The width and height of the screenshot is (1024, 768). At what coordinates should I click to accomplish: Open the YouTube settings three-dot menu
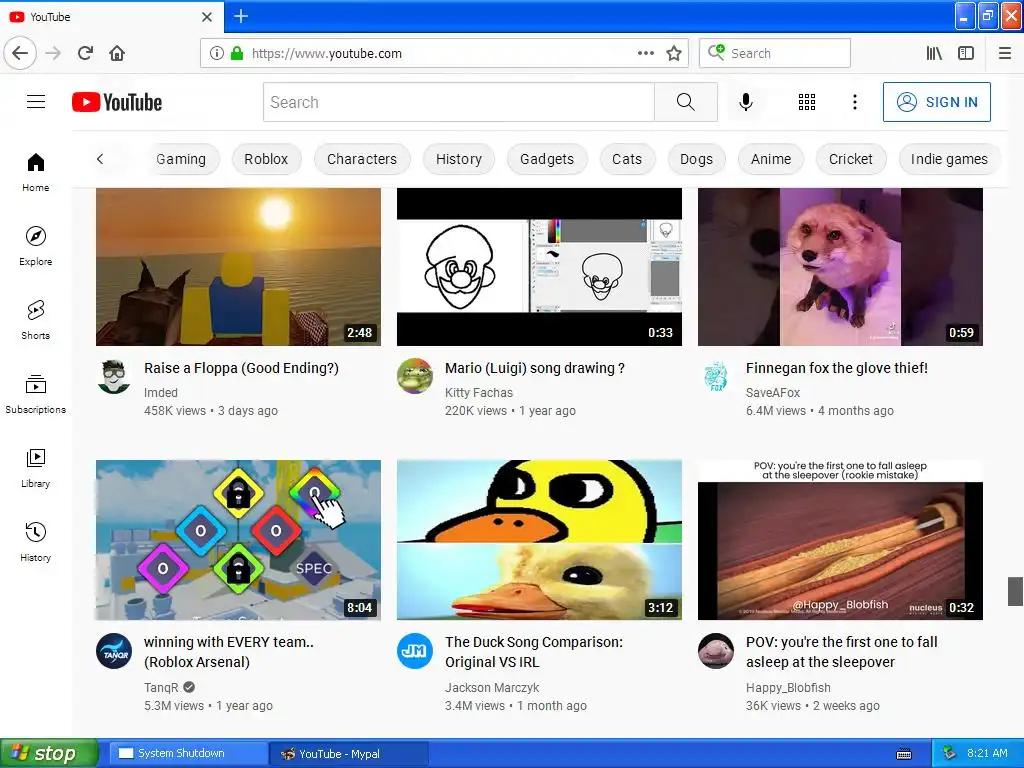pos(854,102)
